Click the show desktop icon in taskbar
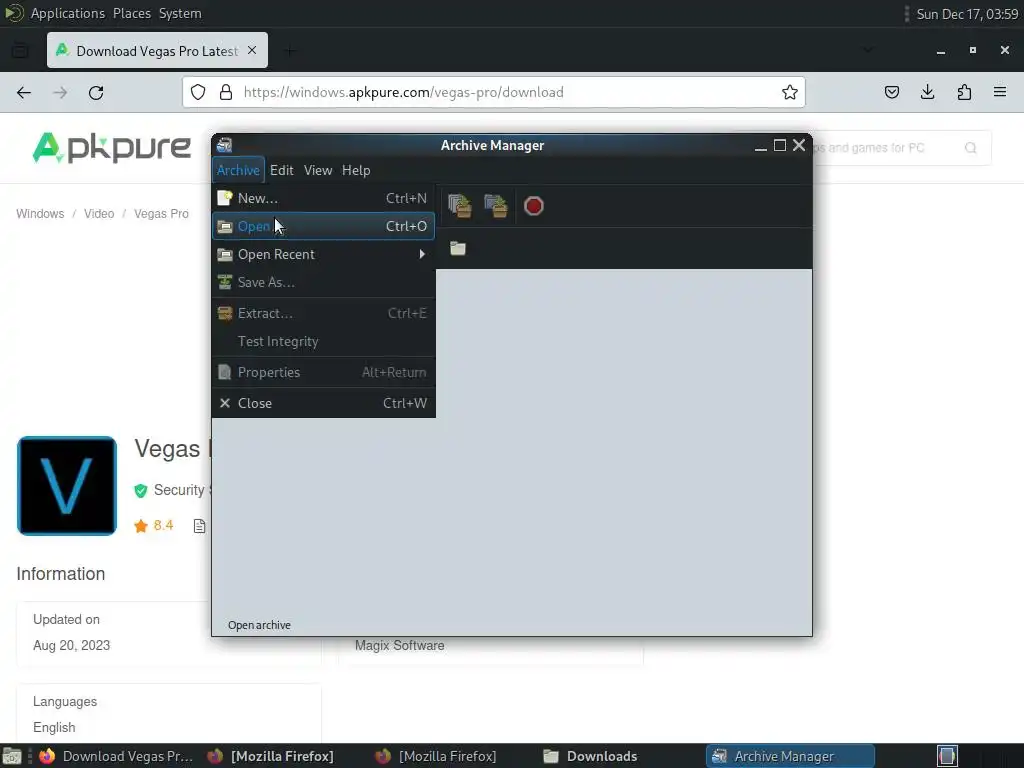This screenshot has height=768, width=1024. click(x=12, y=756)
